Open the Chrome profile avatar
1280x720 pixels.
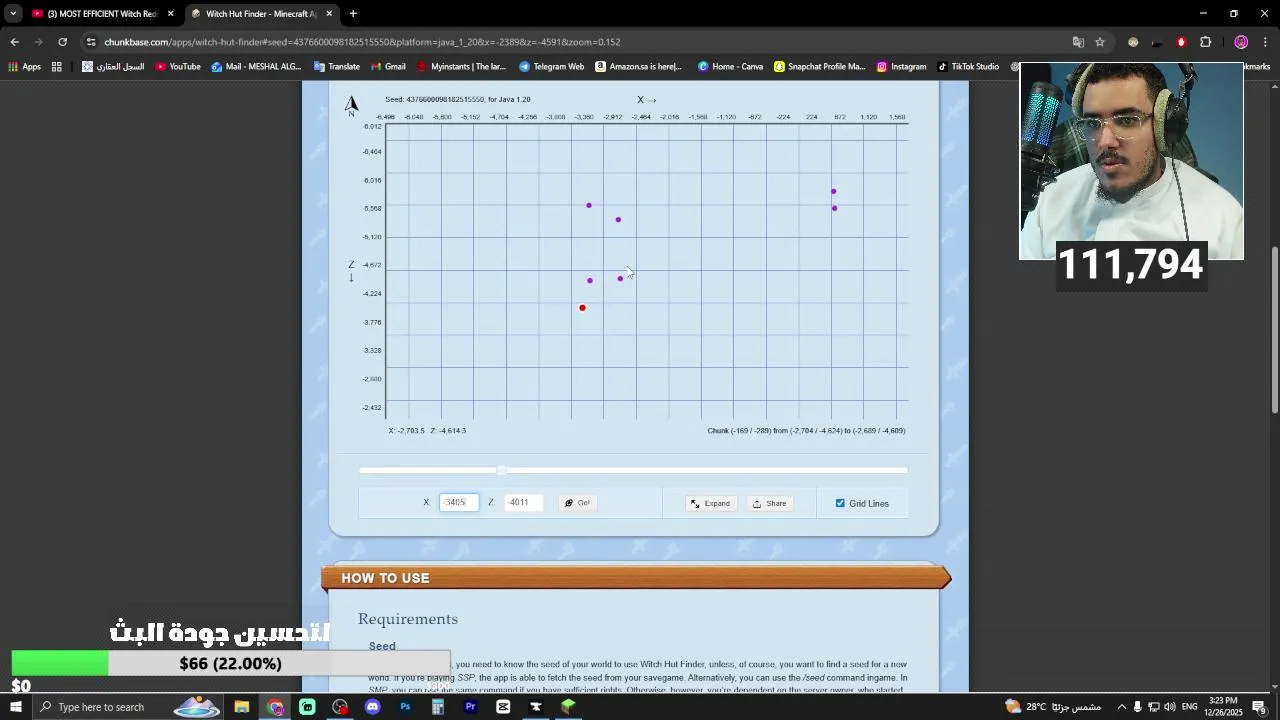(1241, 42)
